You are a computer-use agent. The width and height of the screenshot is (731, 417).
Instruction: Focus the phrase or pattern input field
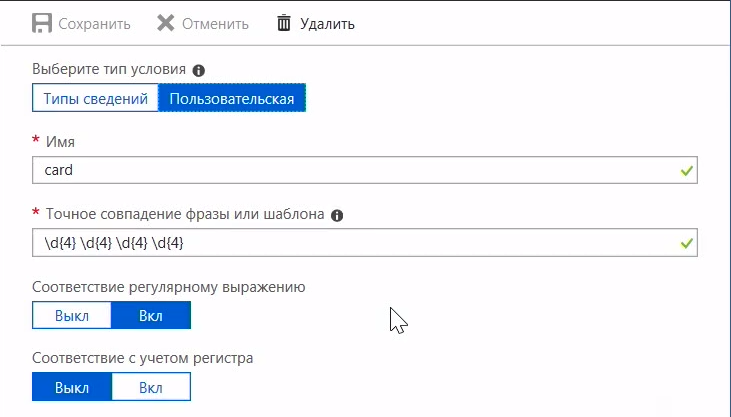point(350,243)
